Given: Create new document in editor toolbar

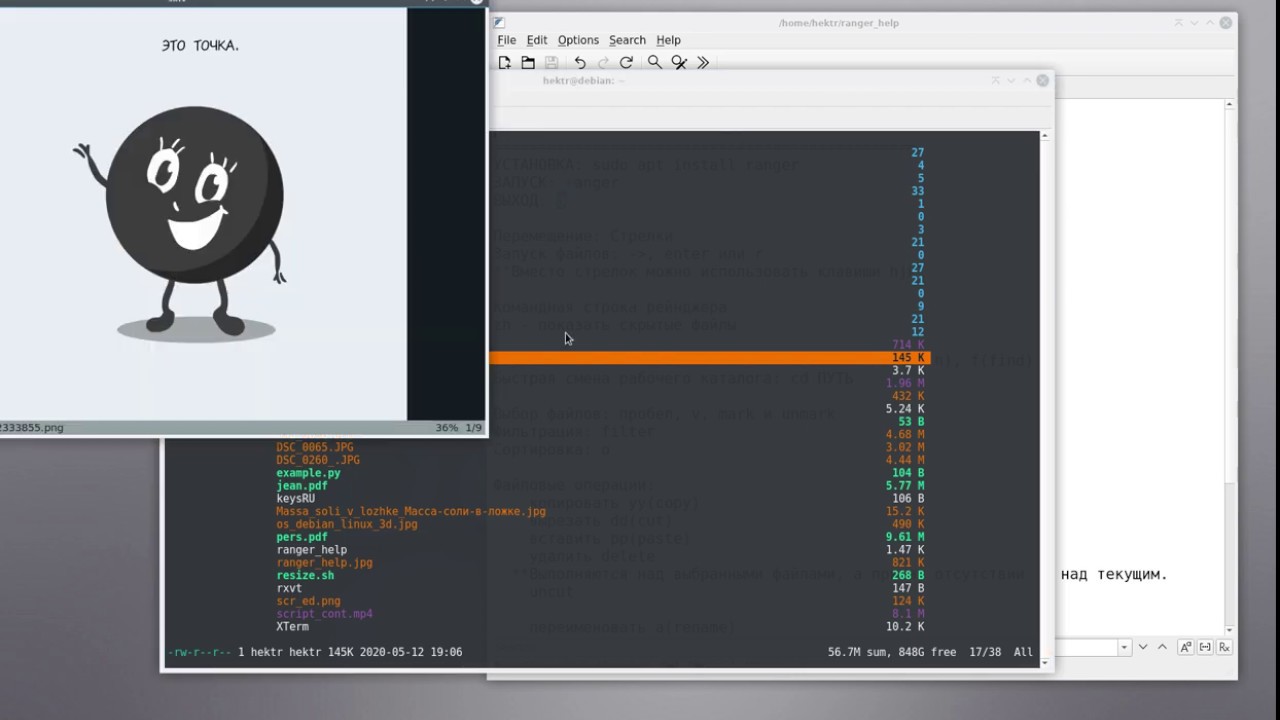Looking at the screenshot, I should click(504, 62).
